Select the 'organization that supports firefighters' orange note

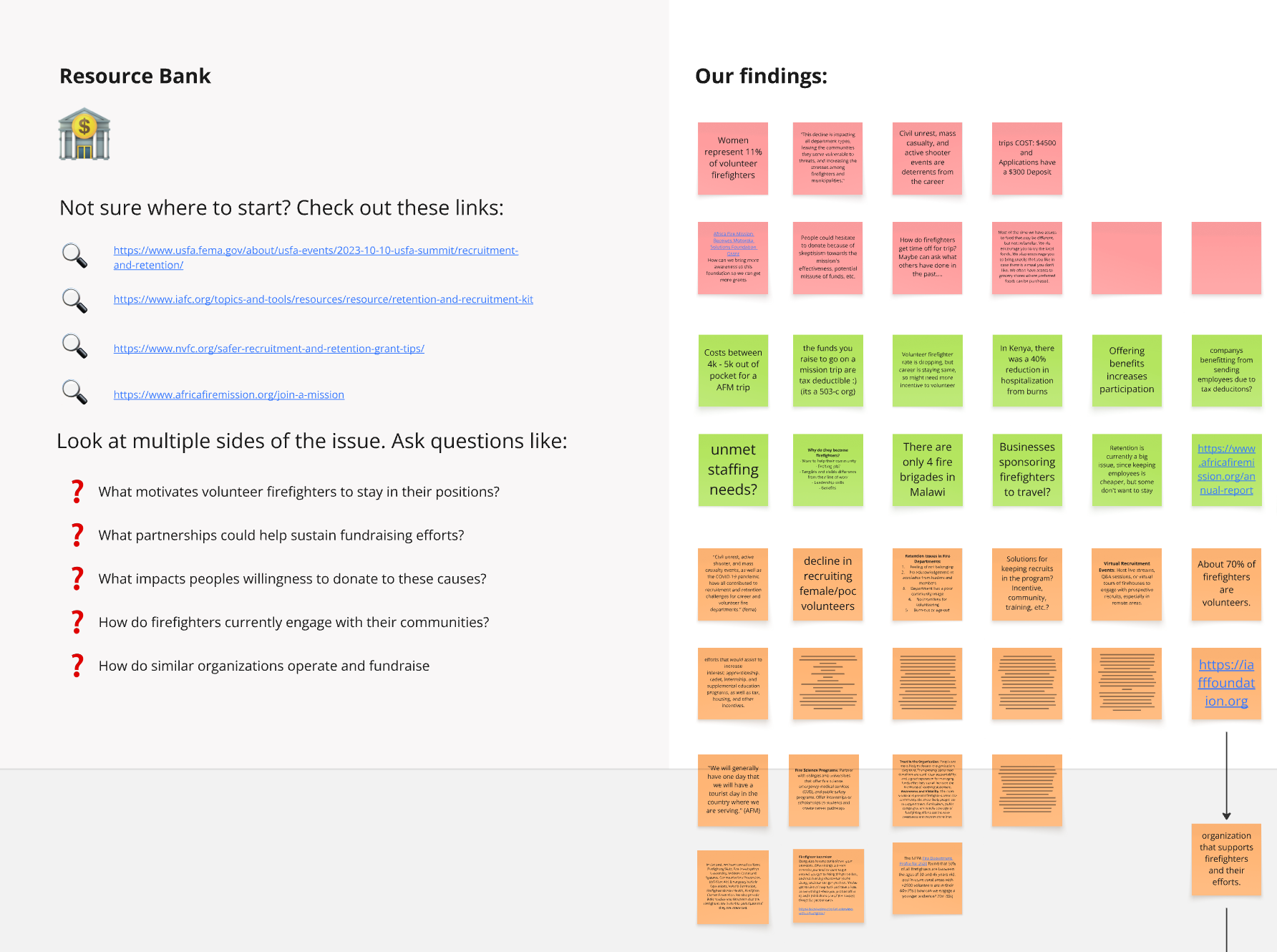click(1226, 860)
